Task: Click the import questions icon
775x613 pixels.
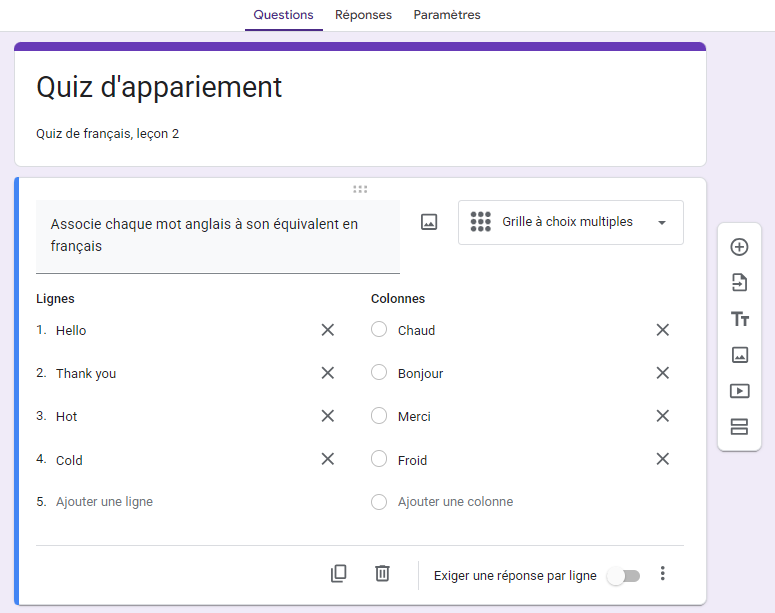Action: (x=739, y=283)
